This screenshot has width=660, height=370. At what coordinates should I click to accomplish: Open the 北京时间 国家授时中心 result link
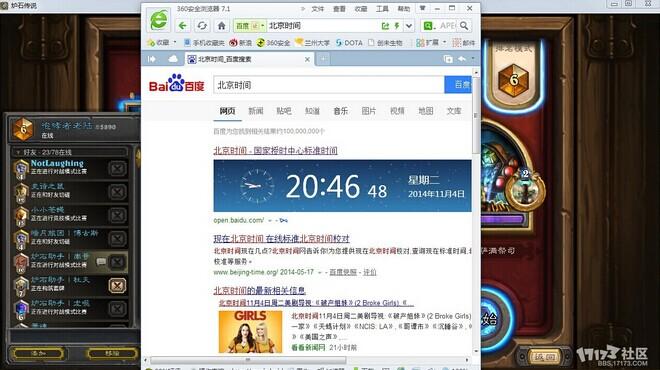click(275, 150)
